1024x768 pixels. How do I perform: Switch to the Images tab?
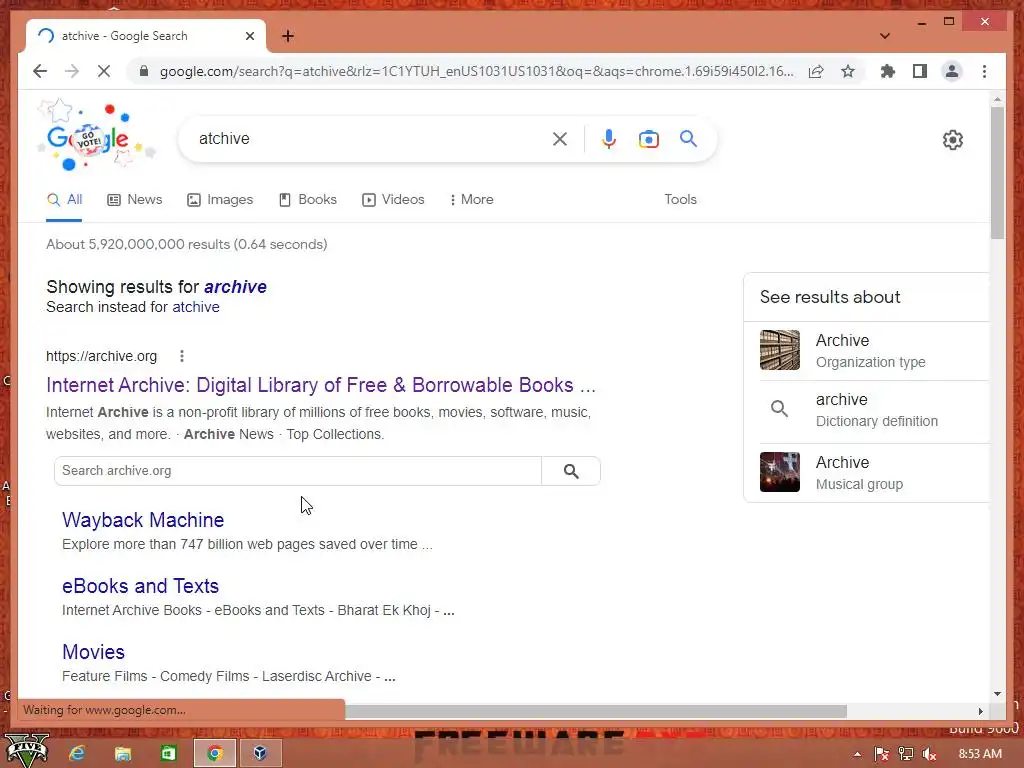[220, 200]
